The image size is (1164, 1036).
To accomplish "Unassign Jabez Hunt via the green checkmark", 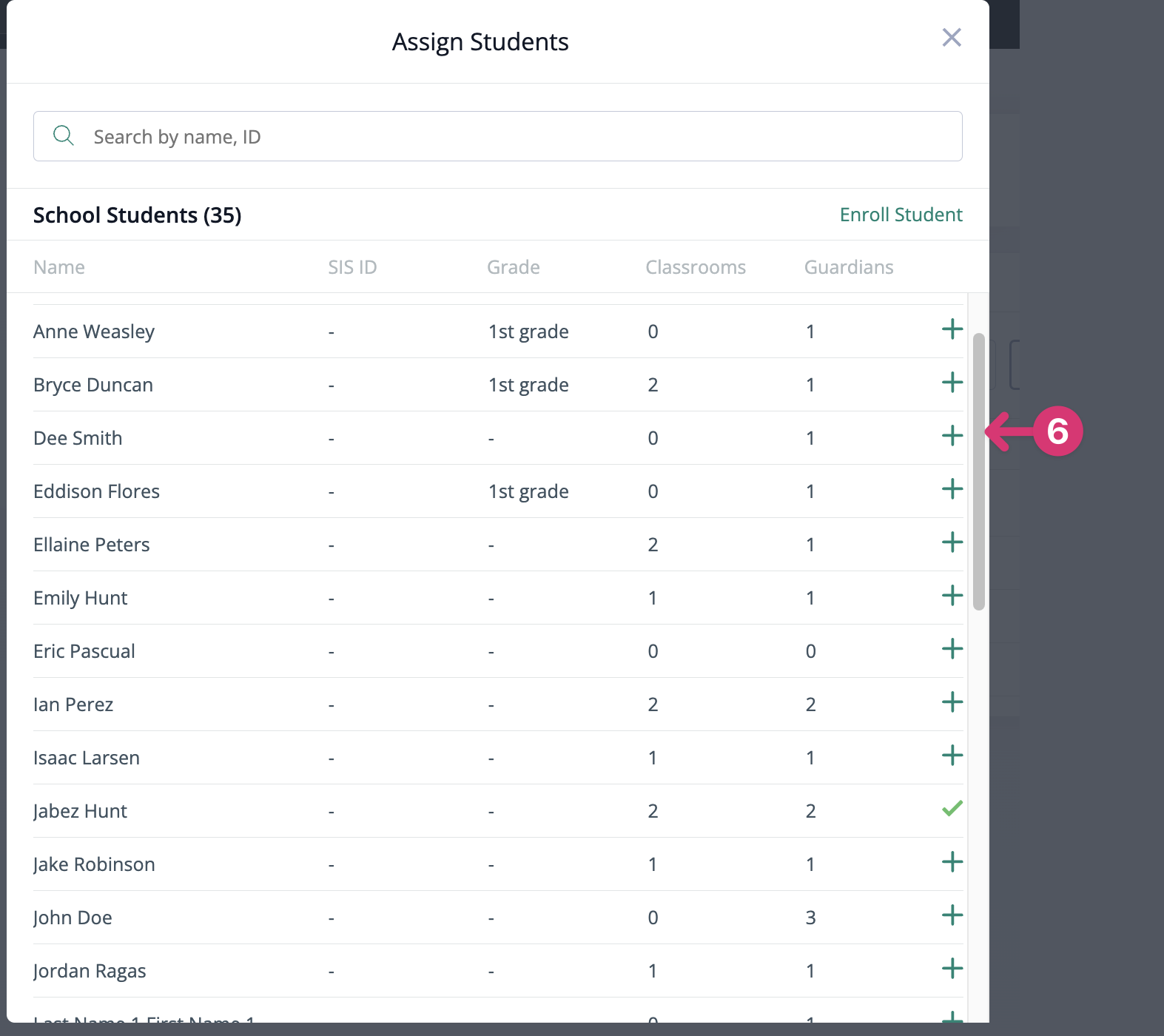I will click(x=952, y=809).
